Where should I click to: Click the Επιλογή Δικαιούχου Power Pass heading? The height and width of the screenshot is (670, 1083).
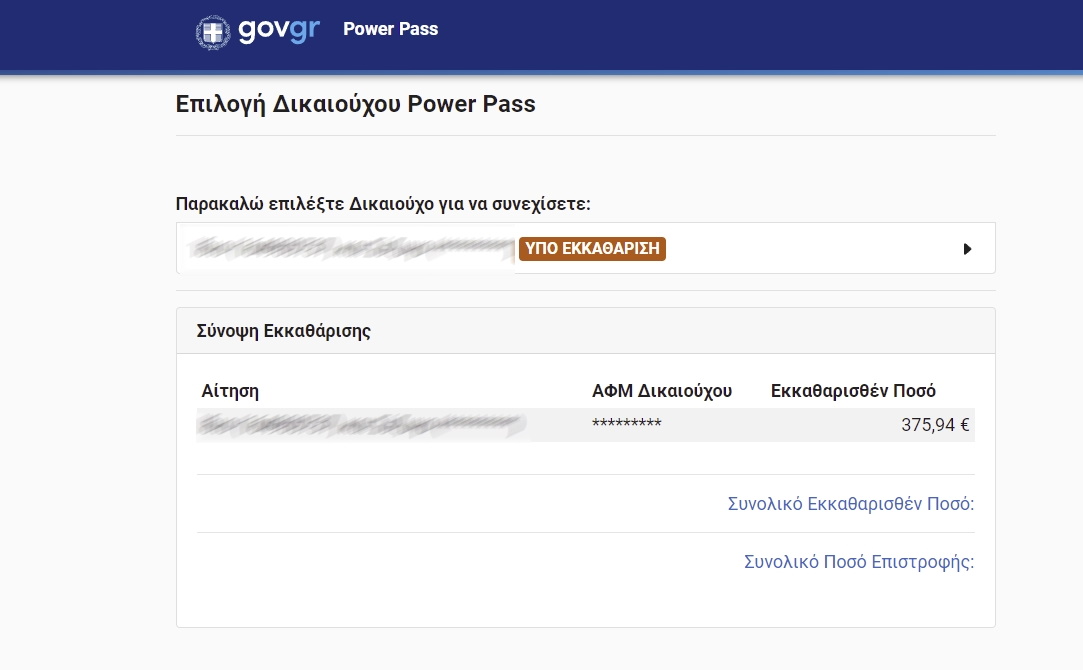356,104
